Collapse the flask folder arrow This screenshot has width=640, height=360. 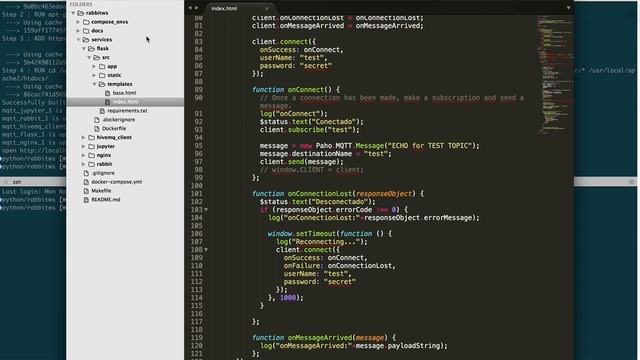pos(84,49)
